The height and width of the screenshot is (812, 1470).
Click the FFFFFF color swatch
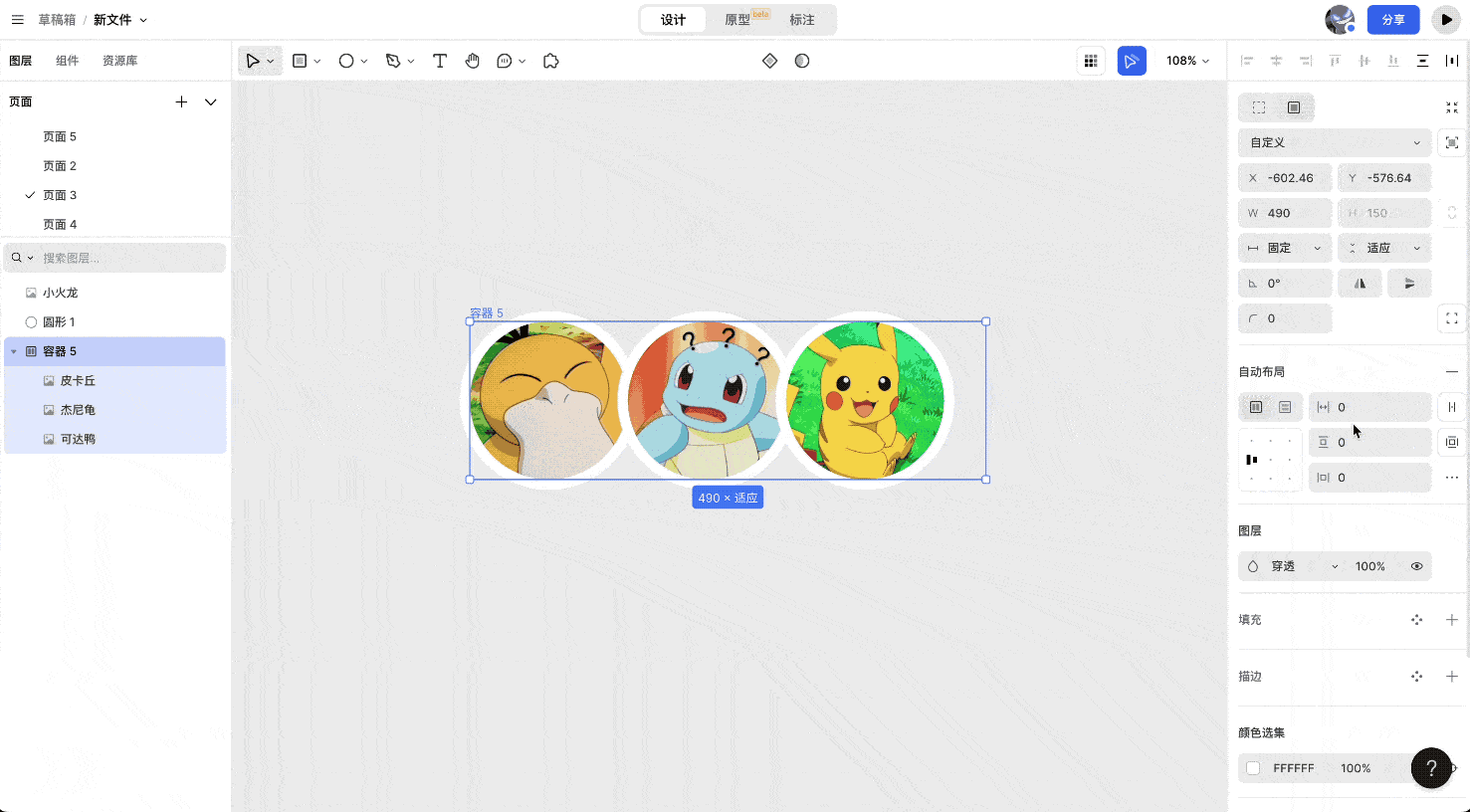1253,768
